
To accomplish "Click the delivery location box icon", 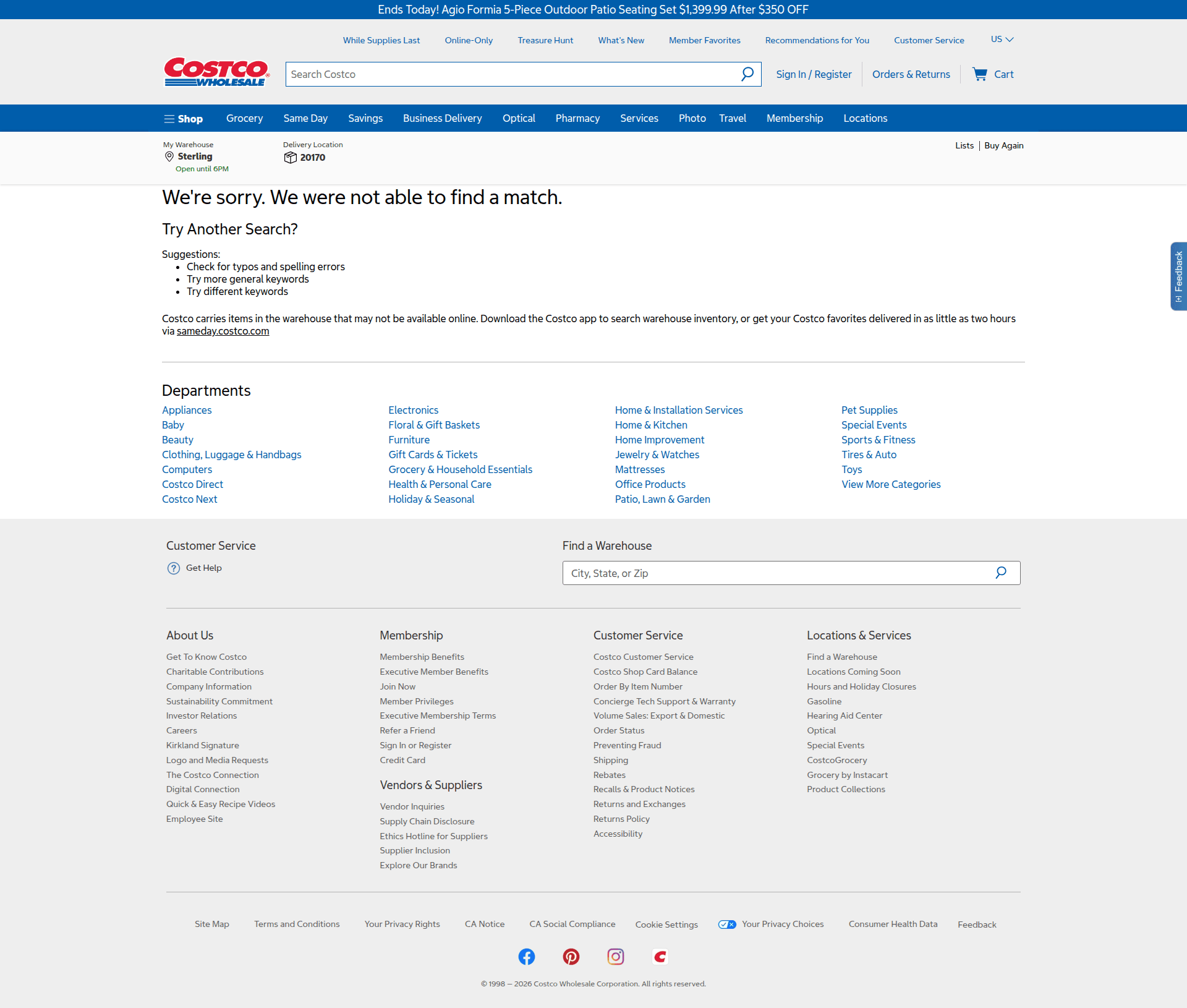I will coord(290,158).
